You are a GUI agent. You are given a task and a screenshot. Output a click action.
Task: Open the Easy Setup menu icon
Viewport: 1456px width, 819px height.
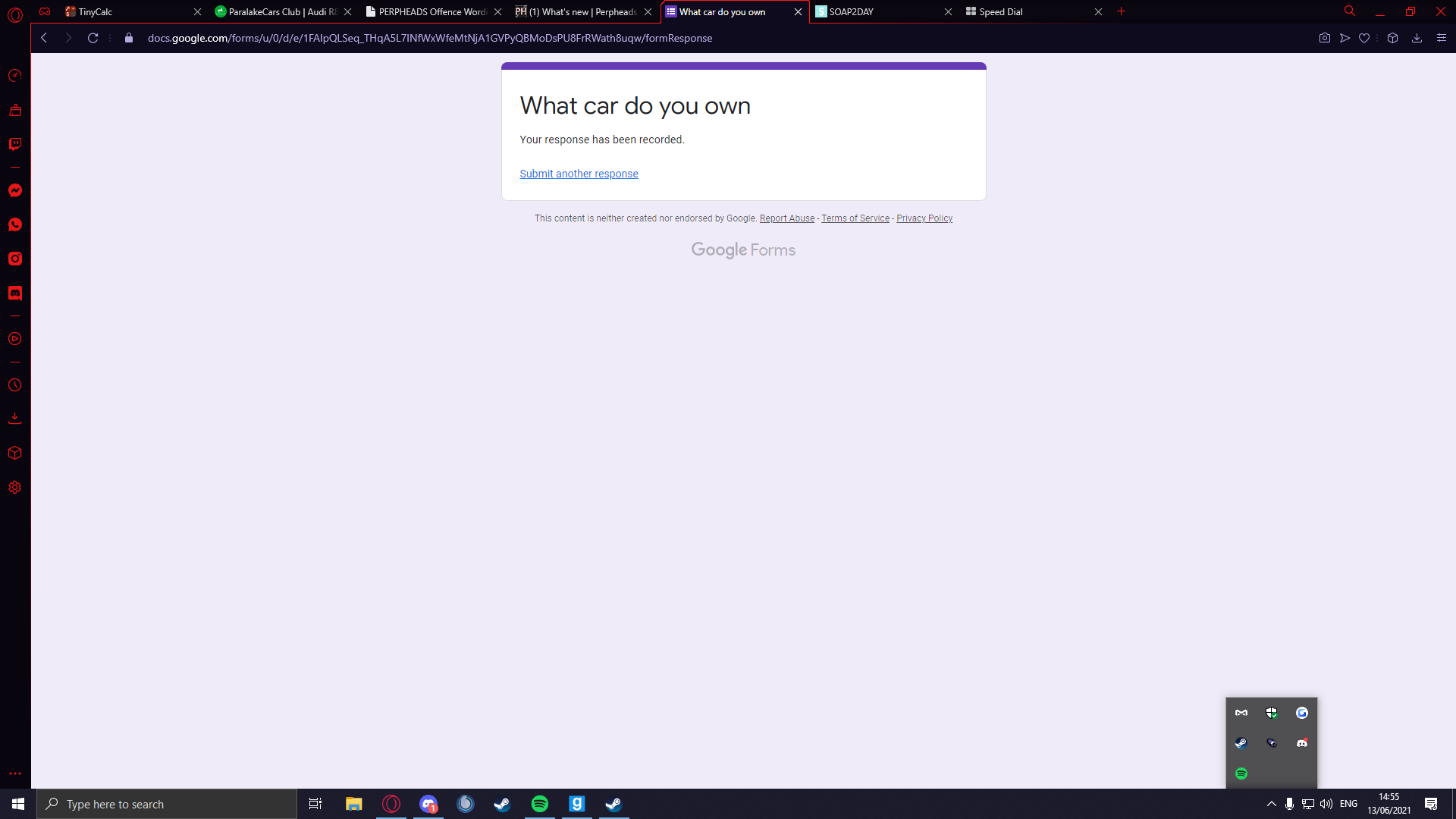coord(1441,38)
